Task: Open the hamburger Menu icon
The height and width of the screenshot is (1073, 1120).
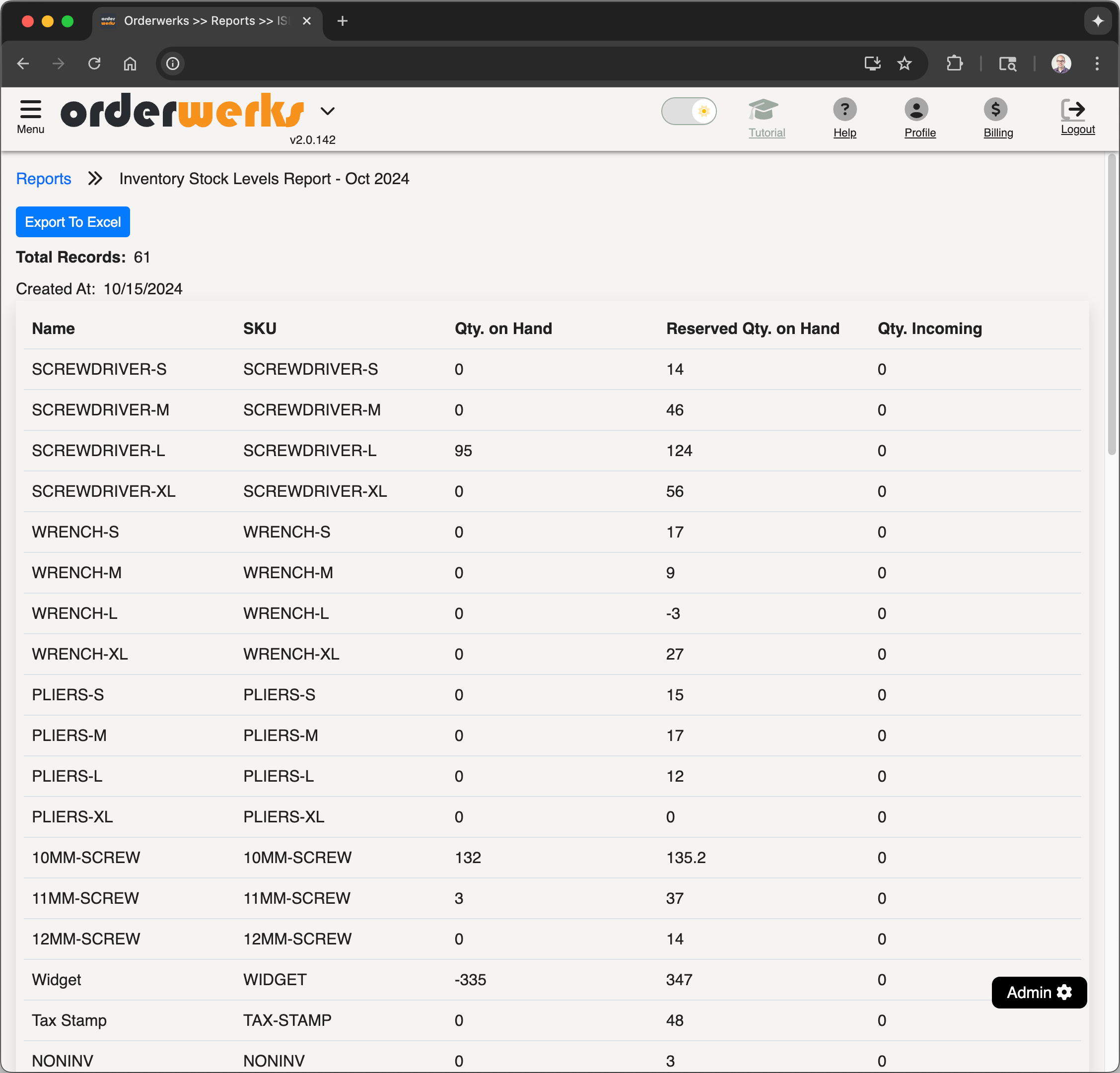Action: (x=30, y=109)
